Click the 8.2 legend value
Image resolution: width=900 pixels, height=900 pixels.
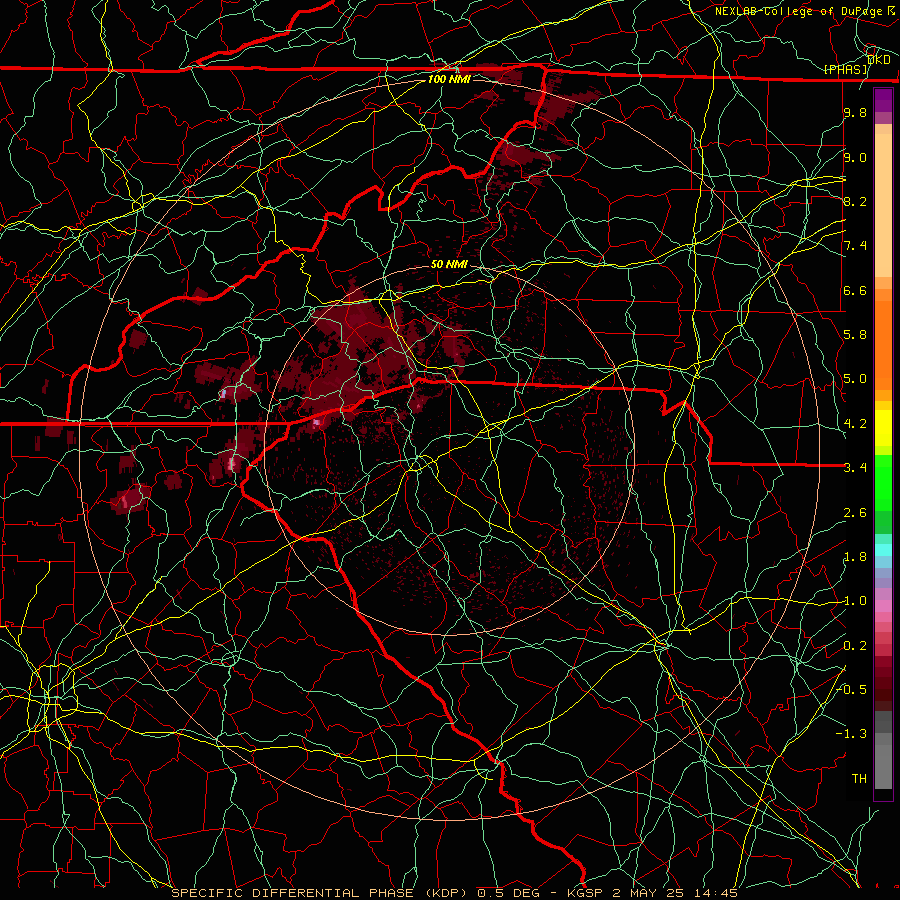click(x=855, y=201)
